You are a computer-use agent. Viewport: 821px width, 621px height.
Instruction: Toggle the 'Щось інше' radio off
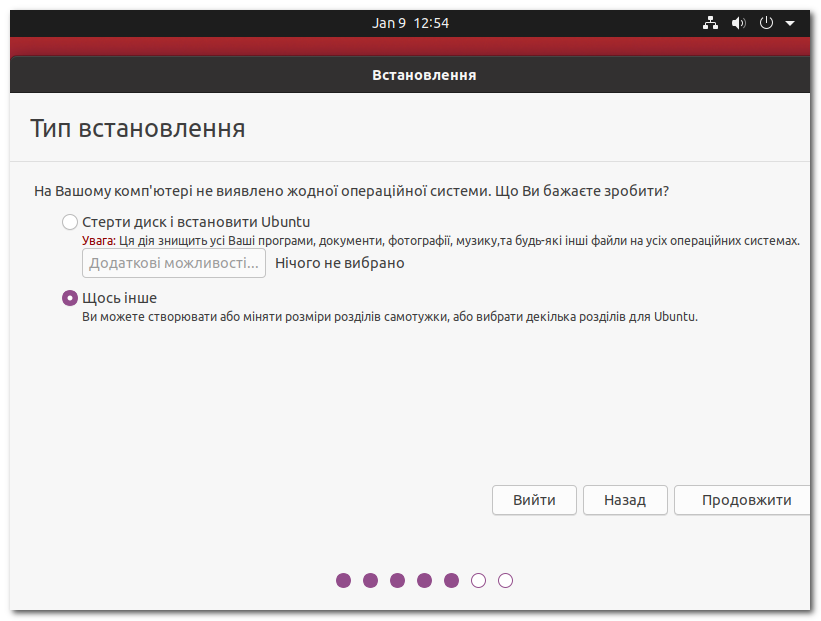coord(69,297)
